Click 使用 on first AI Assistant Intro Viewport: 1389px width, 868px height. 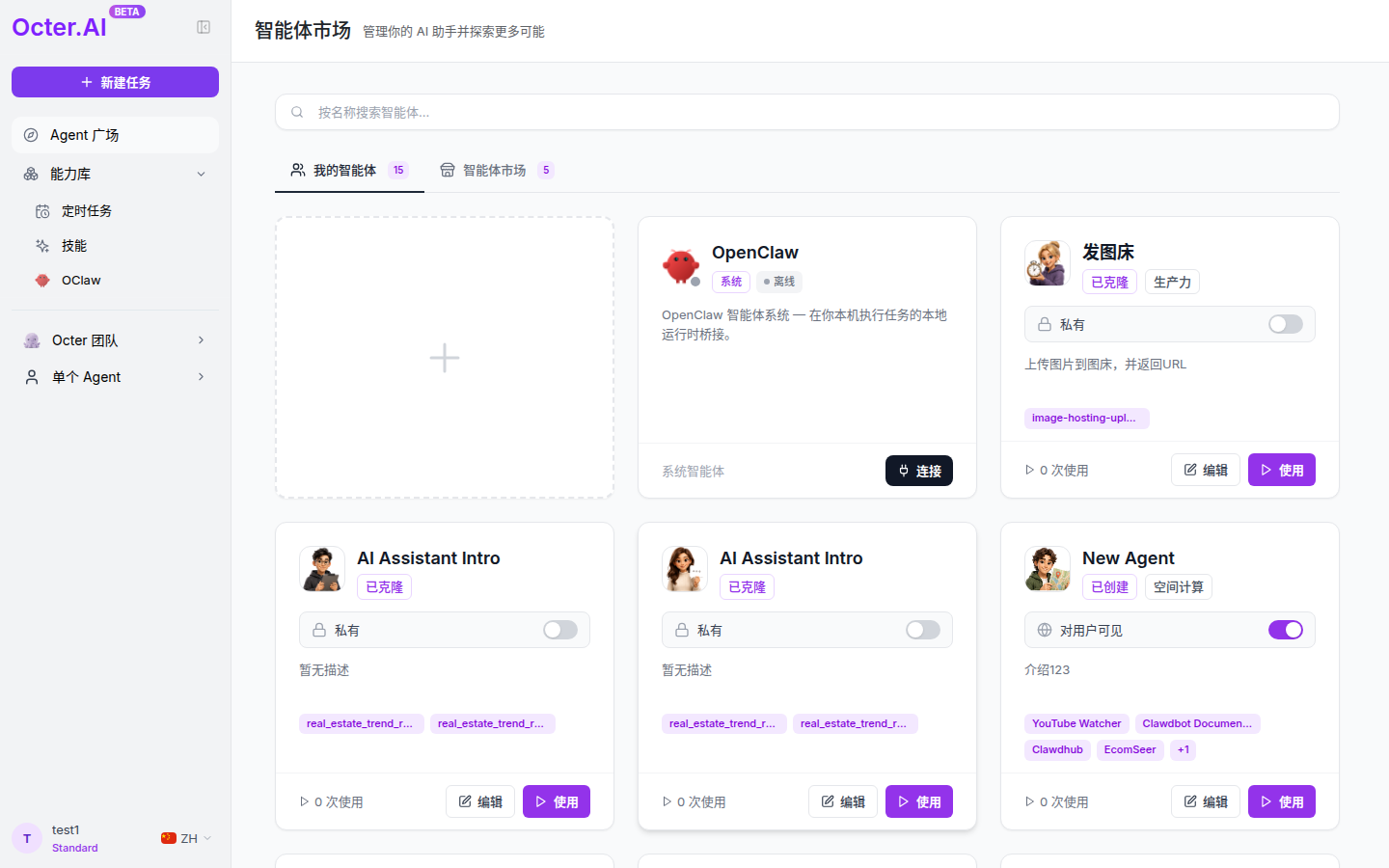click(557, 801)
